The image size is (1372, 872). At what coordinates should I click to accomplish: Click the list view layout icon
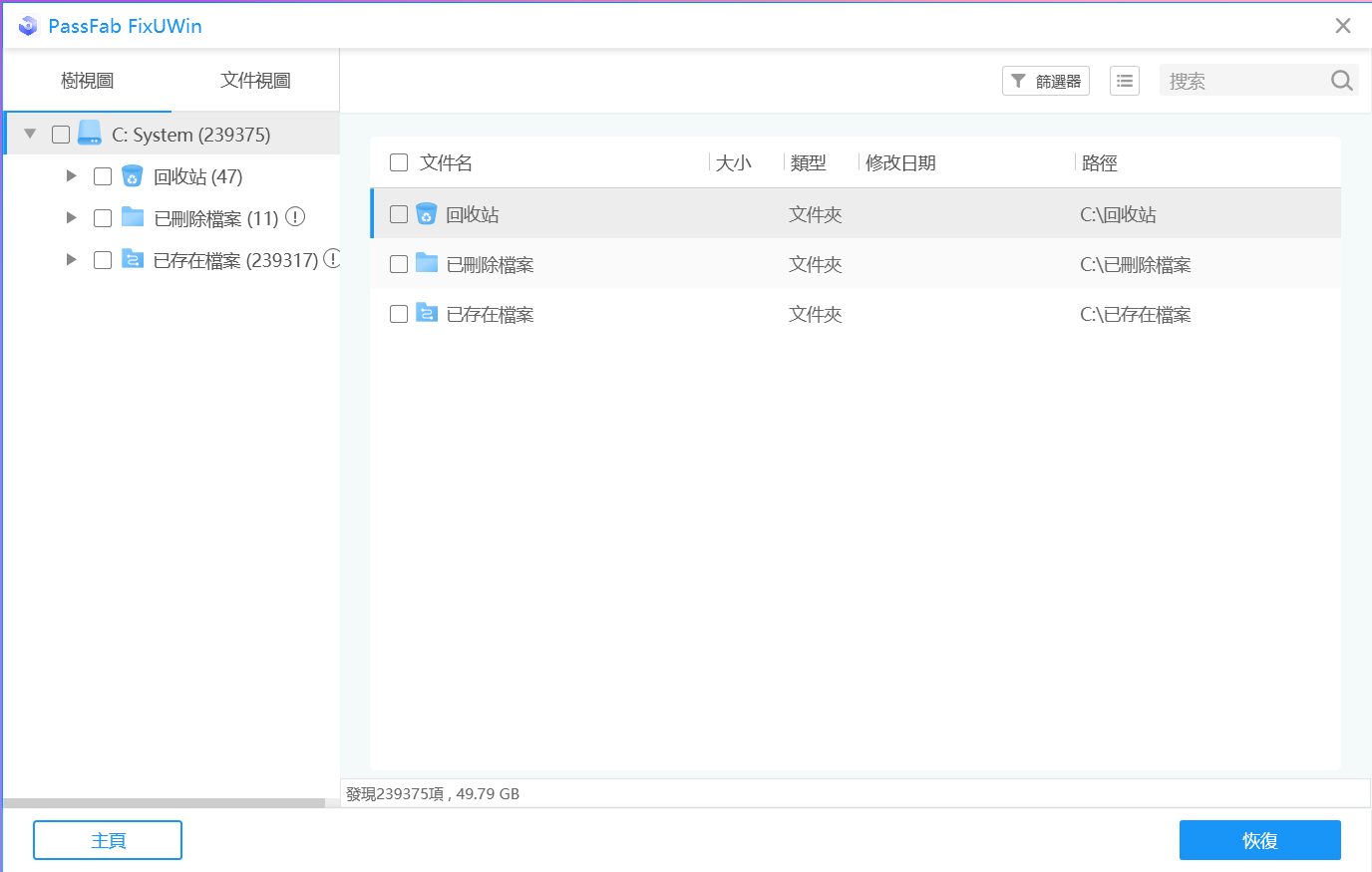[1124, 80]
